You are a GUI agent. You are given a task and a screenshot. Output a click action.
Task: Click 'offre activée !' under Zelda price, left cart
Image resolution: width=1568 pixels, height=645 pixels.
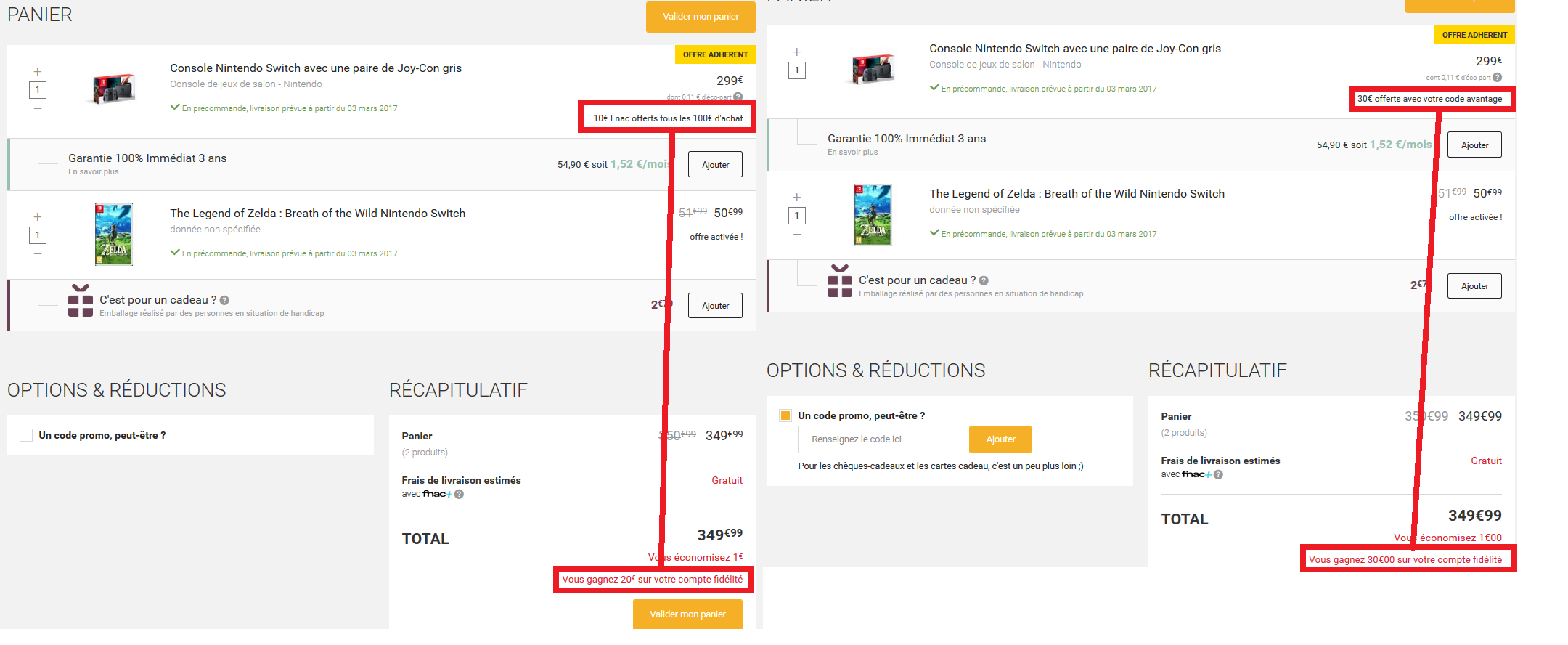(716, 237)
